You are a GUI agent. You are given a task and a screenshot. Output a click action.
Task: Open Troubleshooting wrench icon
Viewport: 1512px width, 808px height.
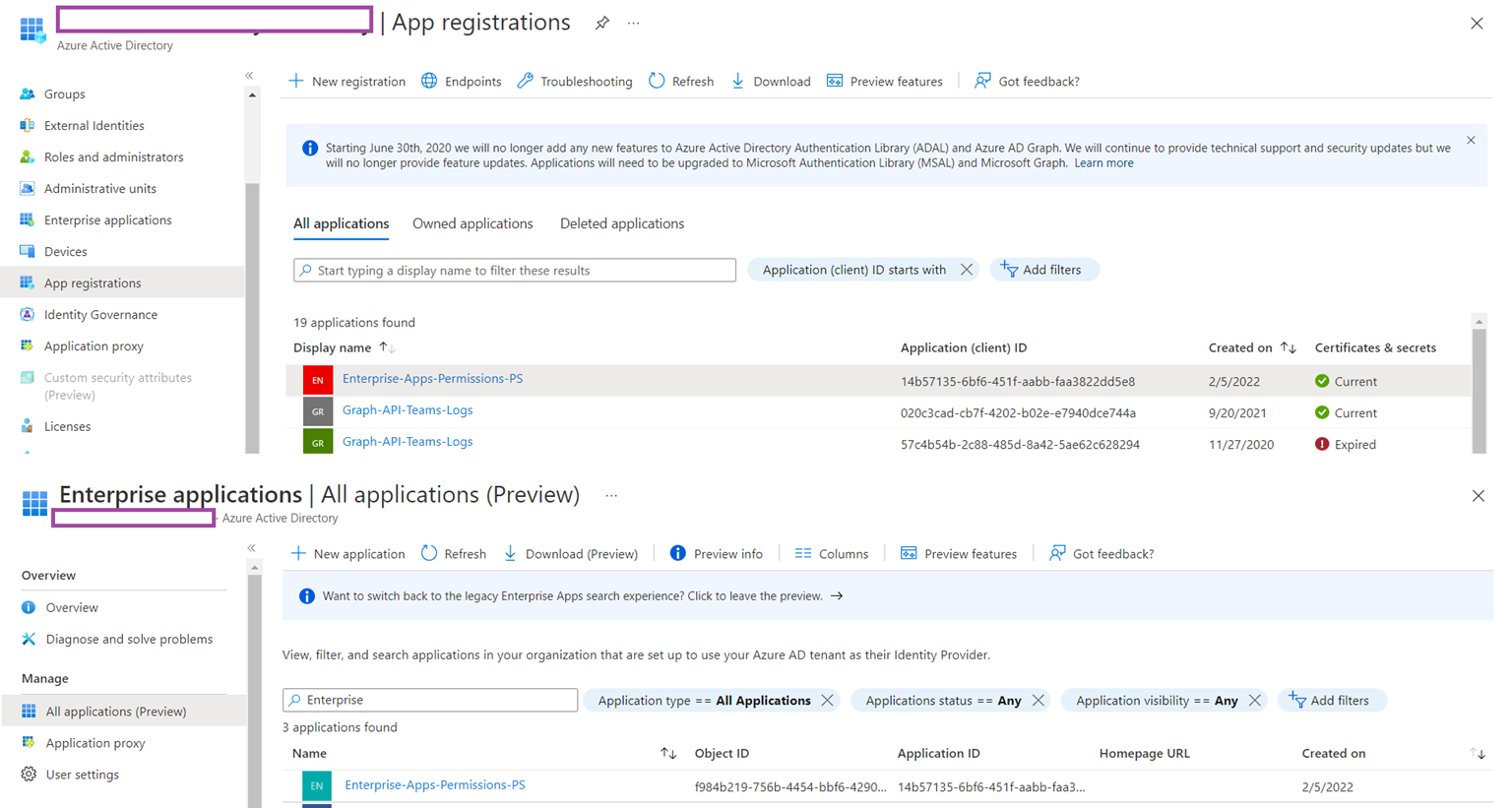(x=526, y=81)
